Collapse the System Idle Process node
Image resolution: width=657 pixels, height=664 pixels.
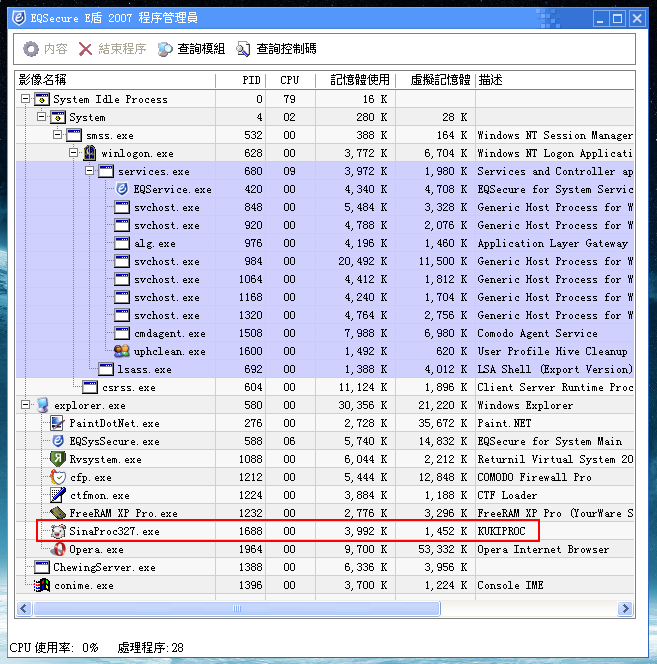click(26, 99)
